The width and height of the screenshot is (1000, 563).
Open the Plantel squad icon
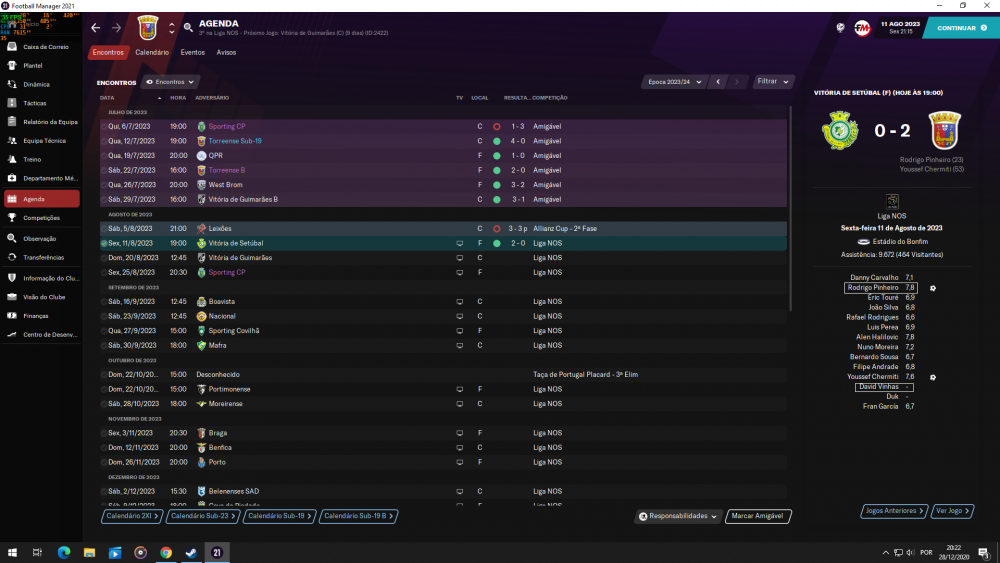12,65
